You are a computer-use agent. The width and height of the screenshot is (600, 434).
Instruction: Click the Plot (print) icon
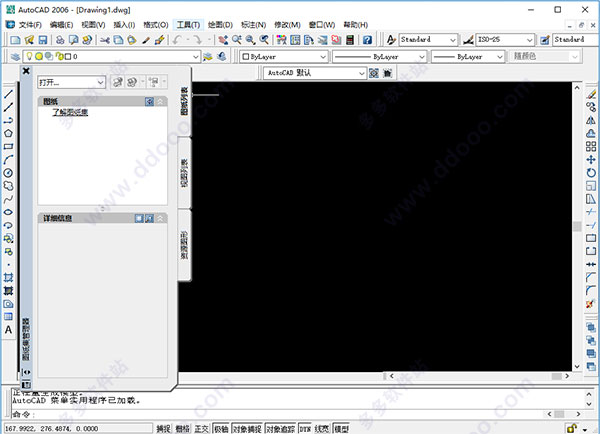60,39
